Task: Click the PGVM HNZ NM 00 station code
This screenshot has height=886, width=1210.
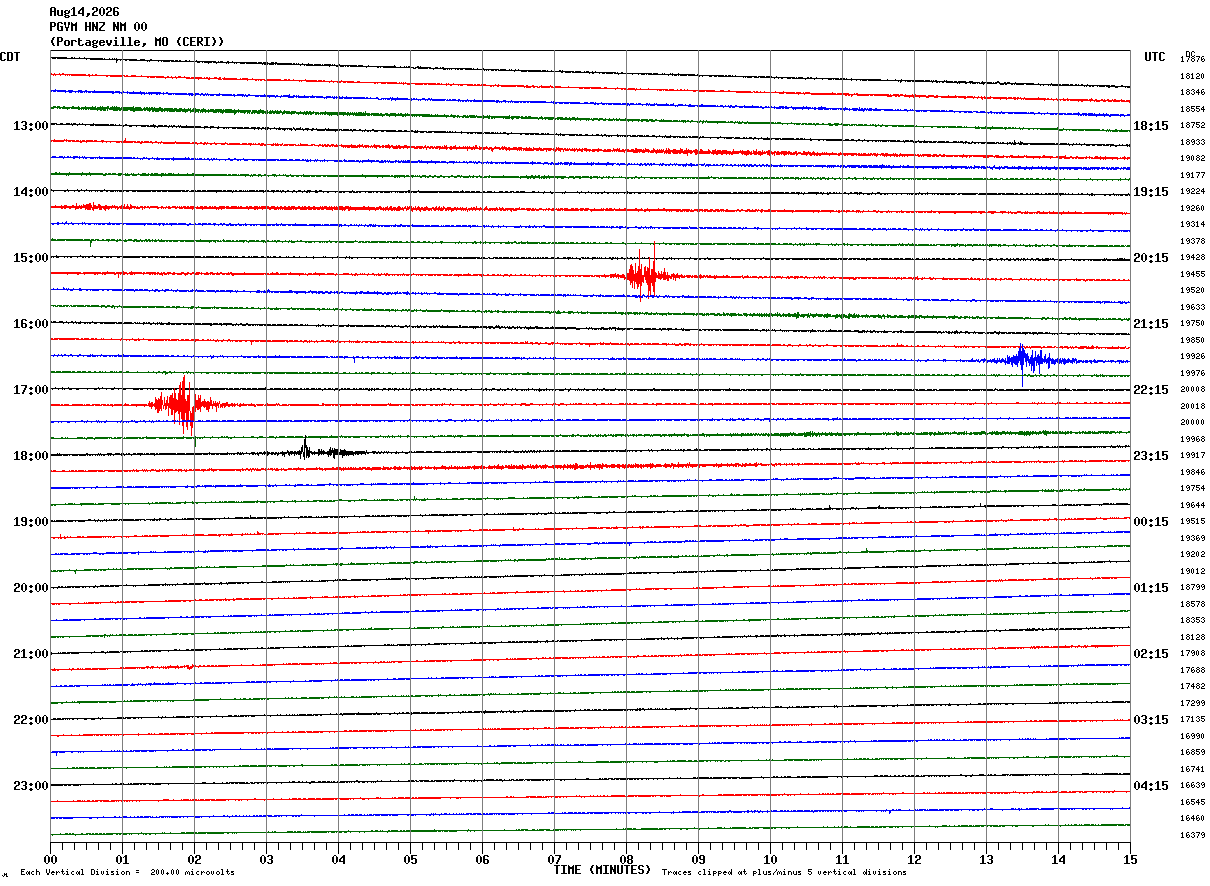Action: click(98, 27)
